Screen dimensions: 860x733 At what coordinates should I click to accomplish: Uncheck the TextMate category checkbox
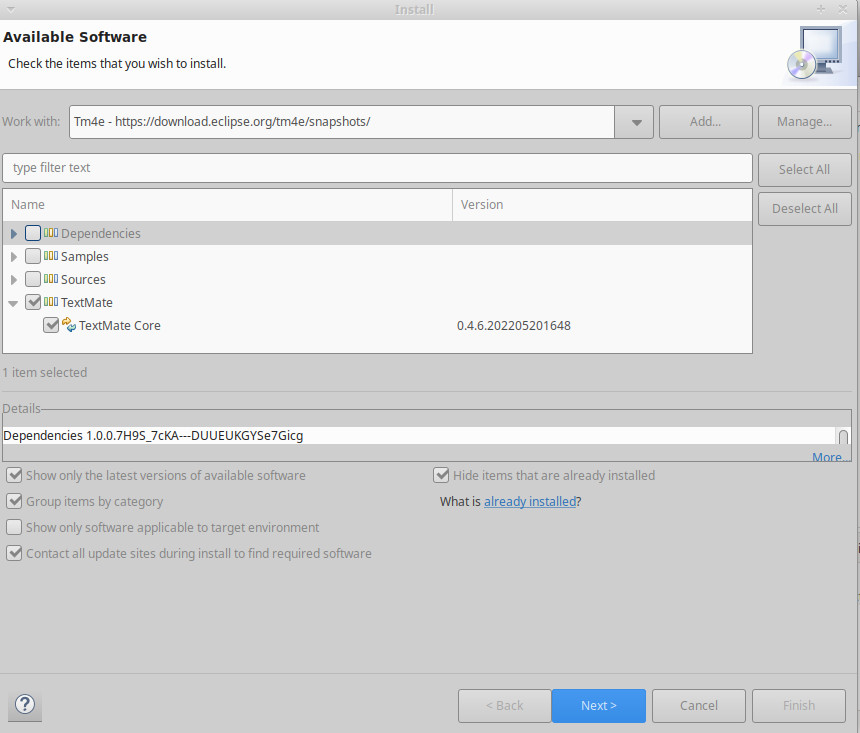point(33,302)
